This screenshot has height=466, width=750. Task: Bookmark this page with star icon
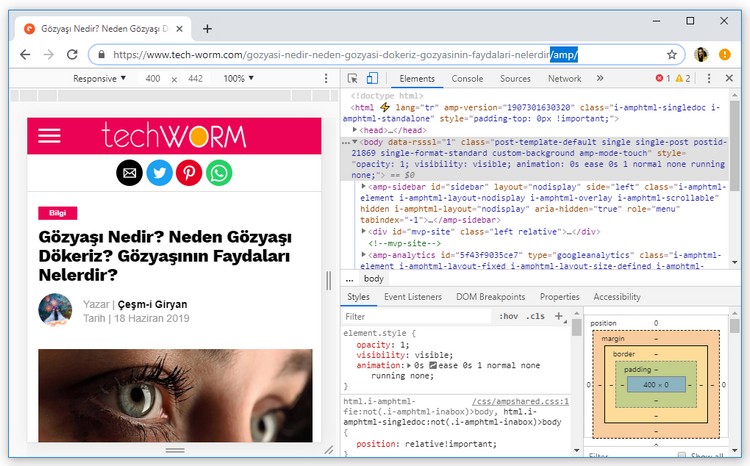click(672, 54)
